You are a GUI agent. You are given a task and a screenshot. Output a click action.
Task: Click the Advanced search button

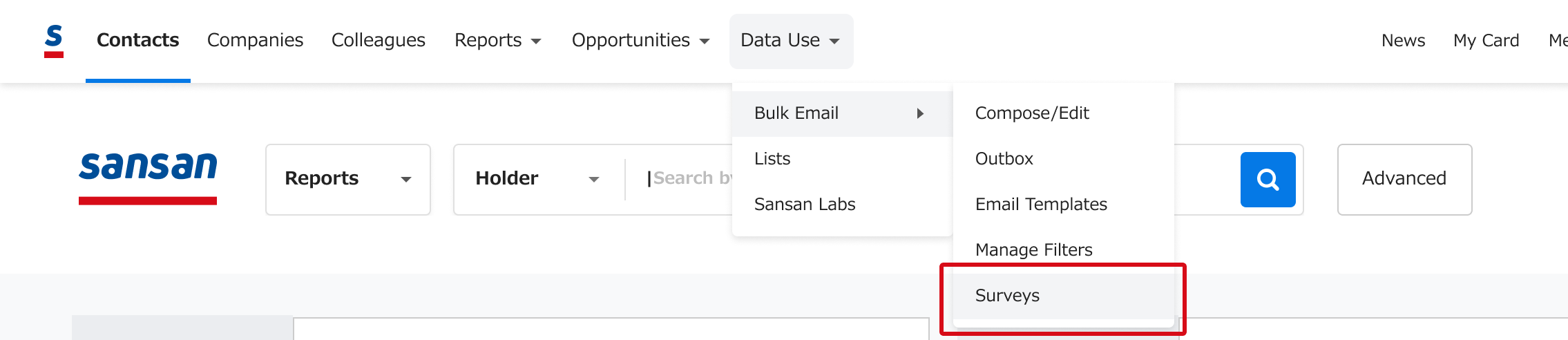(x=1404, y=179)
